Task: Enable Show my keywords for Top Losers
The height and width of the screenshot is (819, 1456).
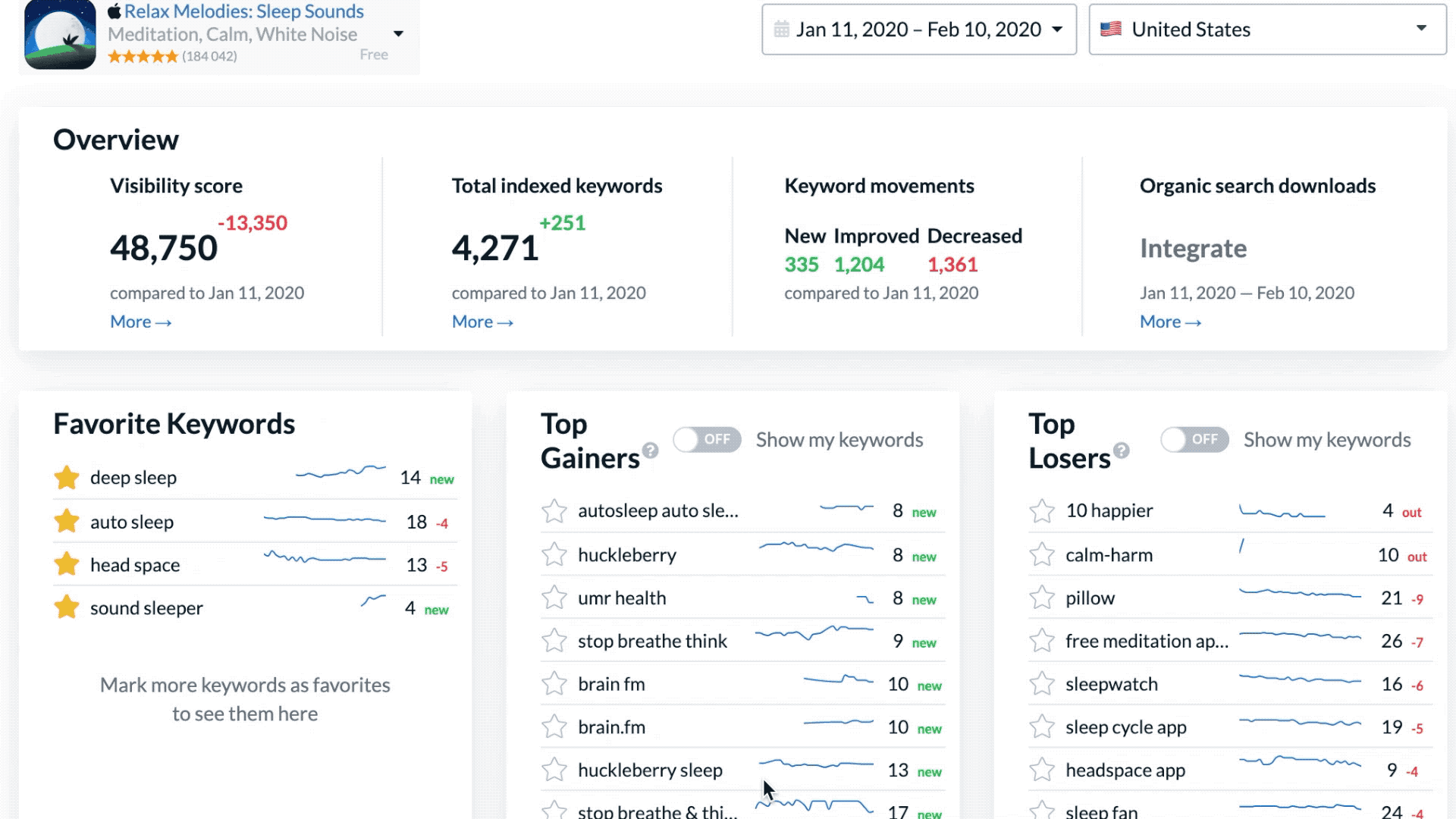Action: point(1194,440)
